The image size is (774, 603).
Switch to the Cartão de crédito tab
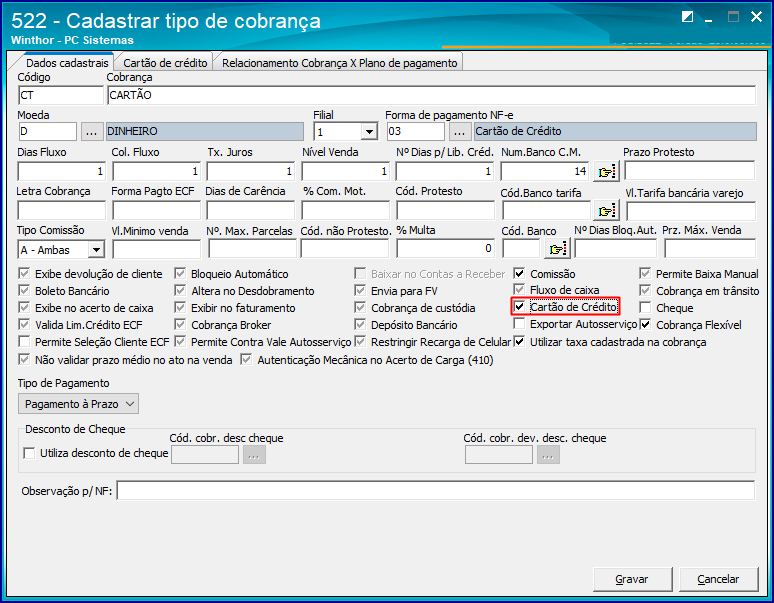coord(165,63)
